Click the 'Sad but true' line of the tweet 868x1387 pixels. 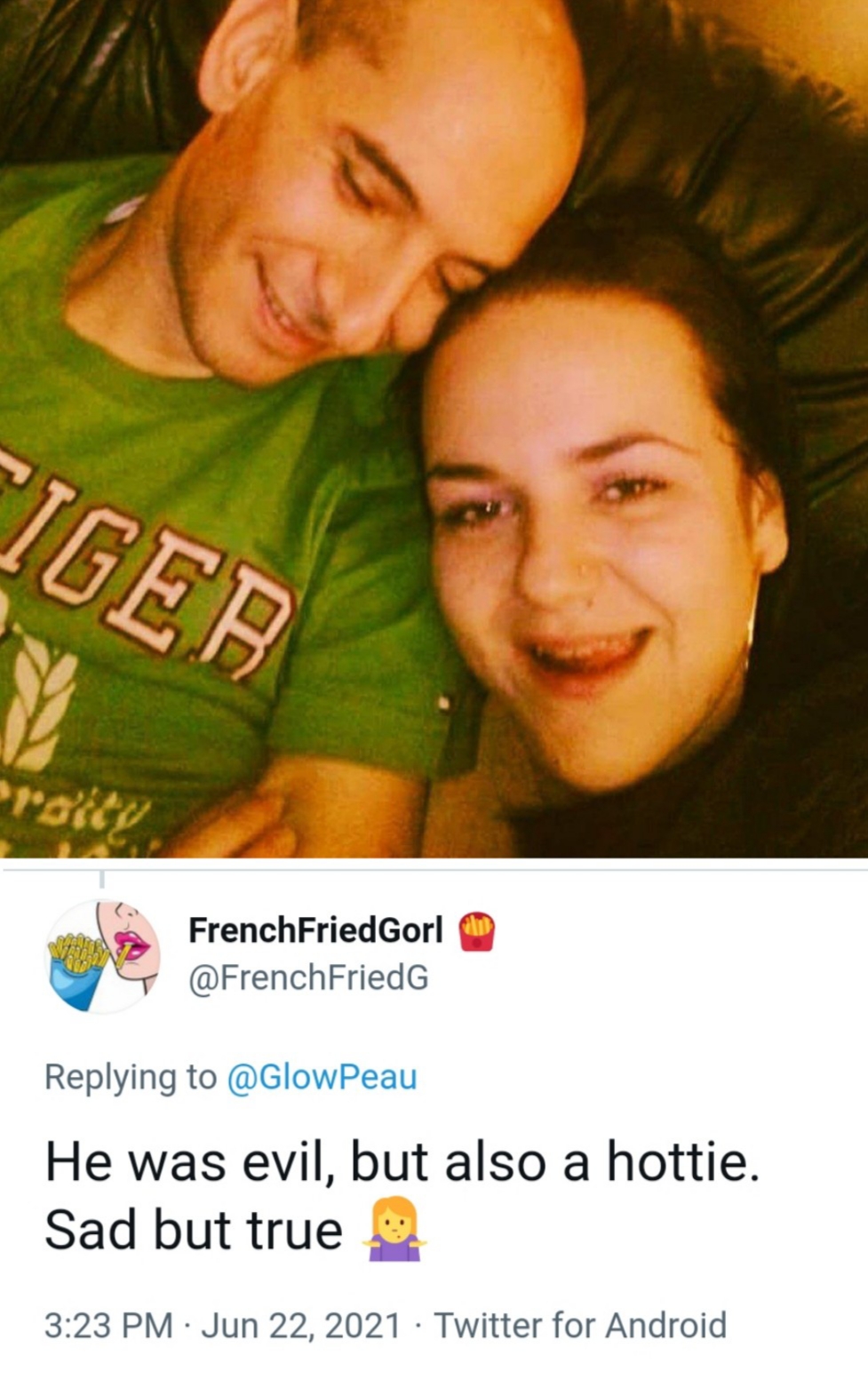coord(194,1231)
